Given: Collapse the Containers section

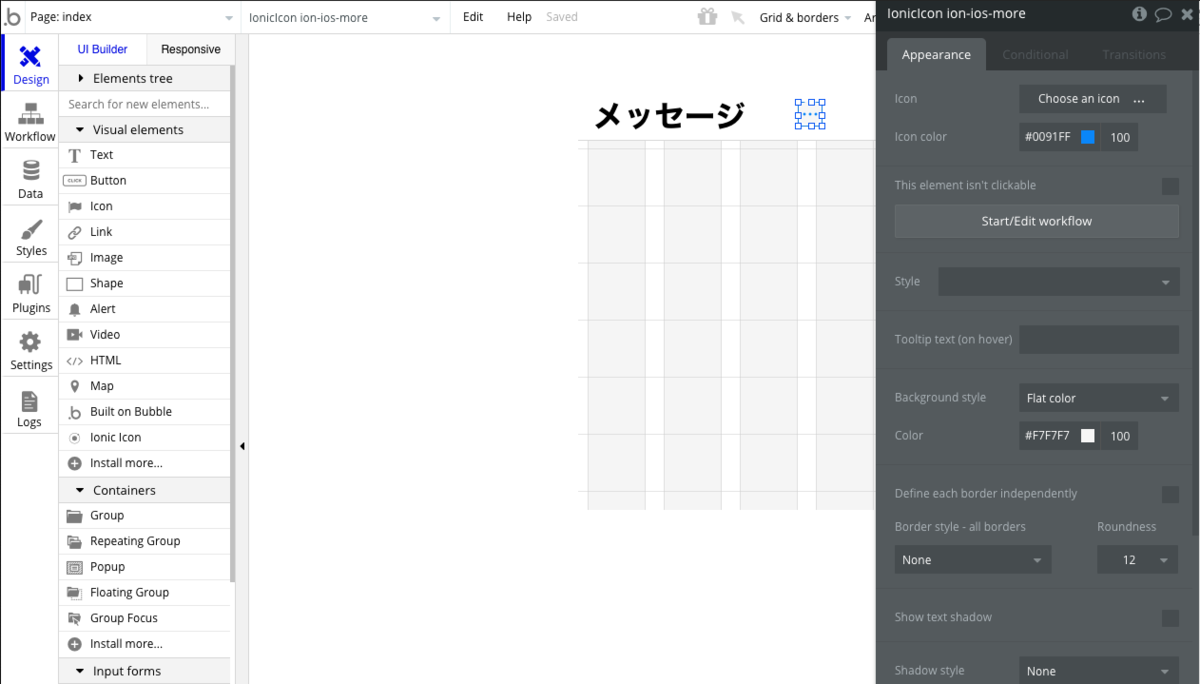Looking at the screenshot, I should (145, 490).
